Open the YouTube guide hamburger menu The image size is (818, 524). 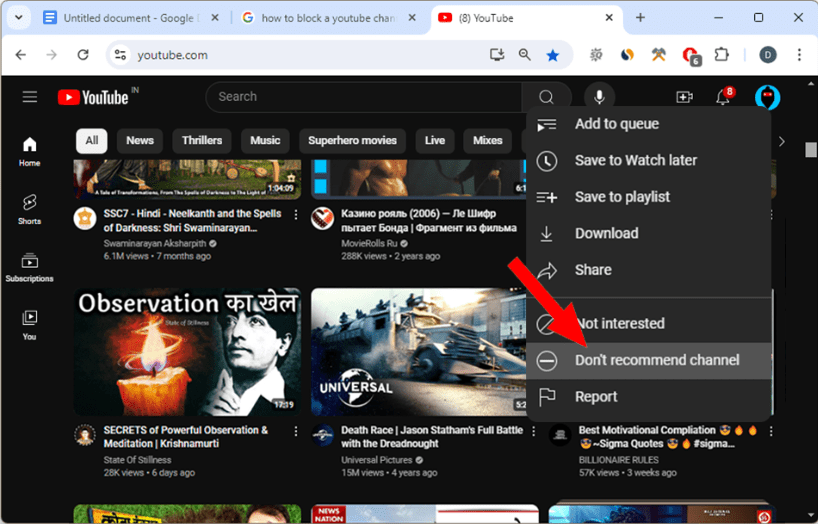click(x=30, y=97)
